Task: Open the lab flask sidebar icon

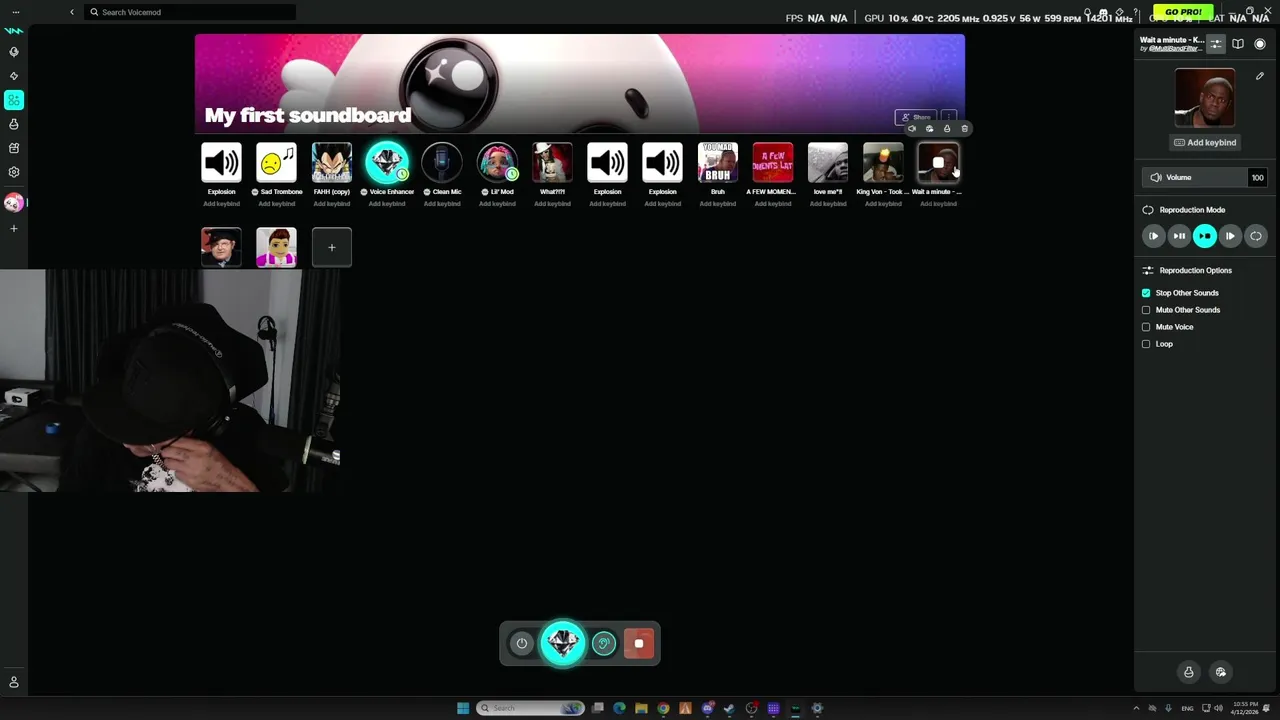Action: (14, 124)
